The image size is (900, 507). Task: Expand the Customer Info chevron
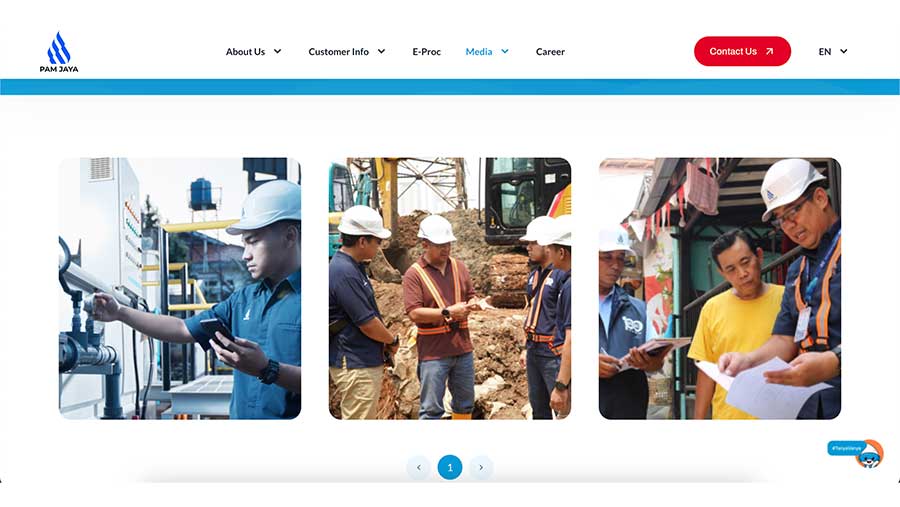pyautogui.click(x=381, y=51)
